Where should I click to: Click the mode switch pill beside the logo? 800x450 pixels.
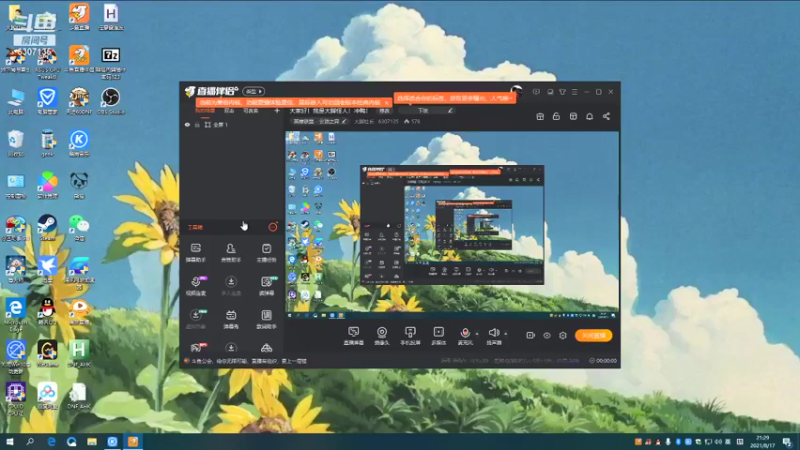(x=254, y=91)
